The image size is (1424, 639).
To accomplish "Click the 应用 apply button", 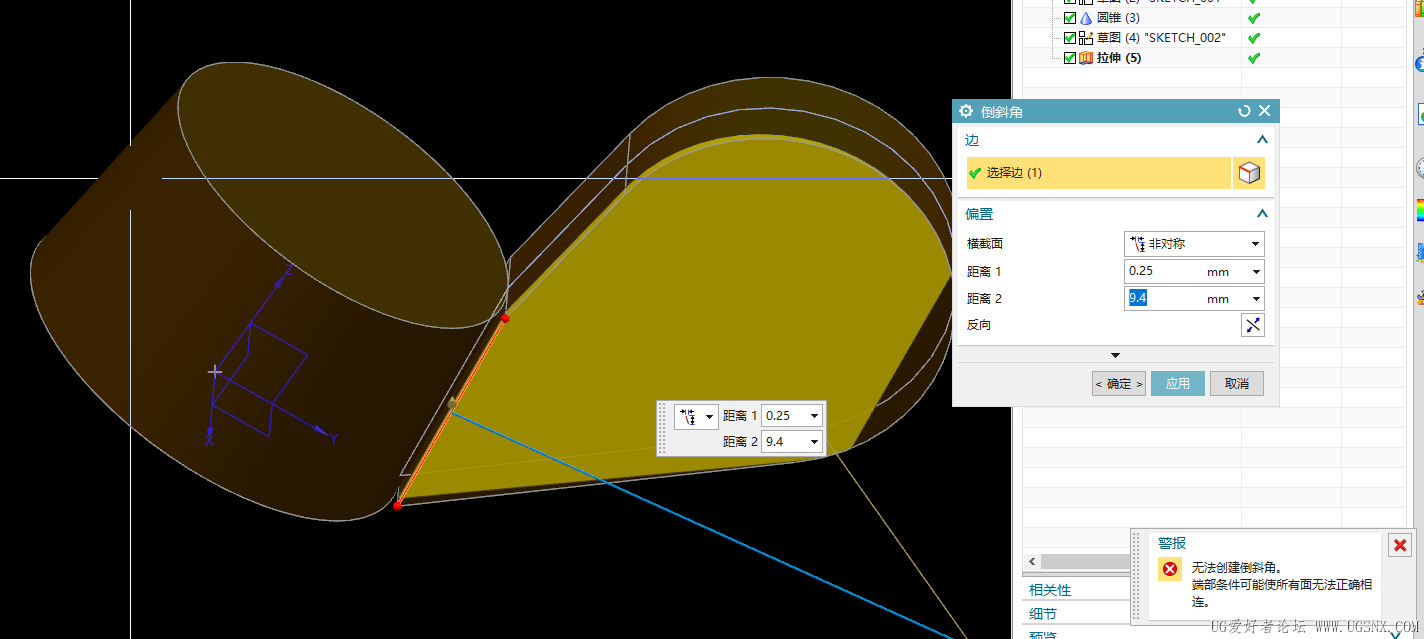I will coord(1178,383).
